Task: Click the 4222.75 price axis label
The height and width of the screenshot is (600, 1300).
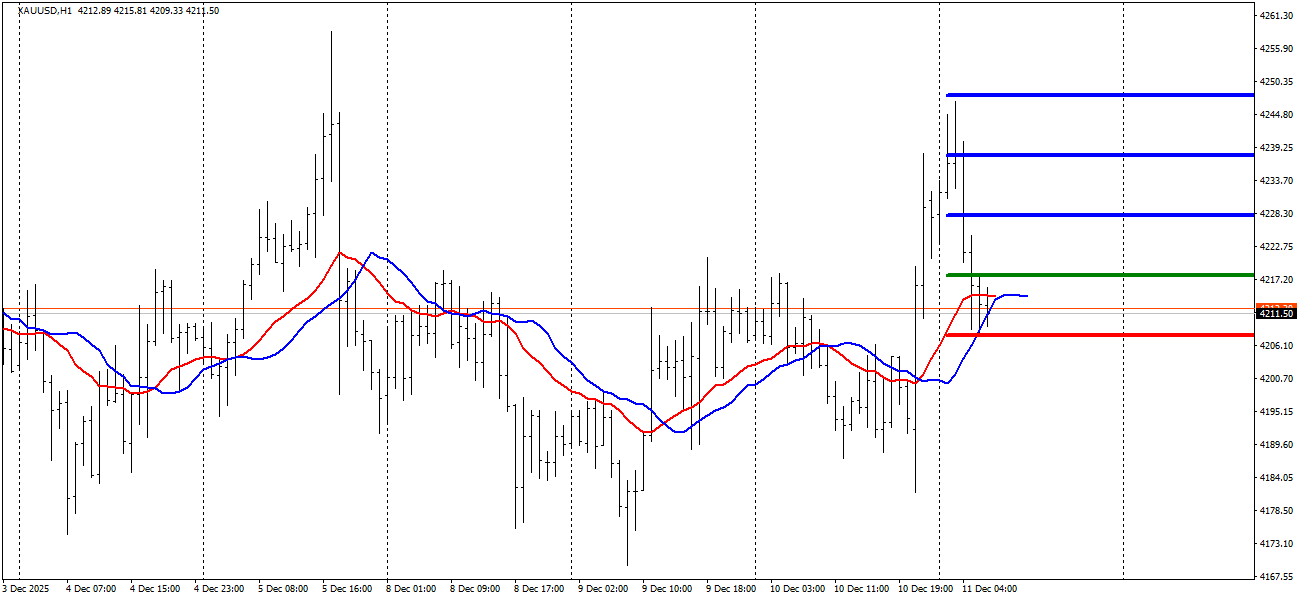Action: pos(1276,247)
